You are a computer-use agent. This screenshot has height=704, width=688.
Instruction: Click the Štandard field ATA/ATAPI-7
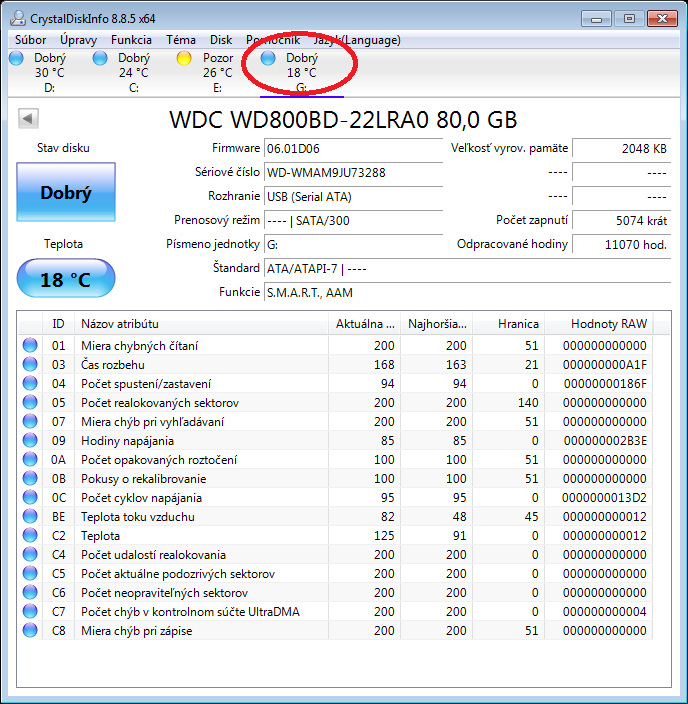point(467,268)
